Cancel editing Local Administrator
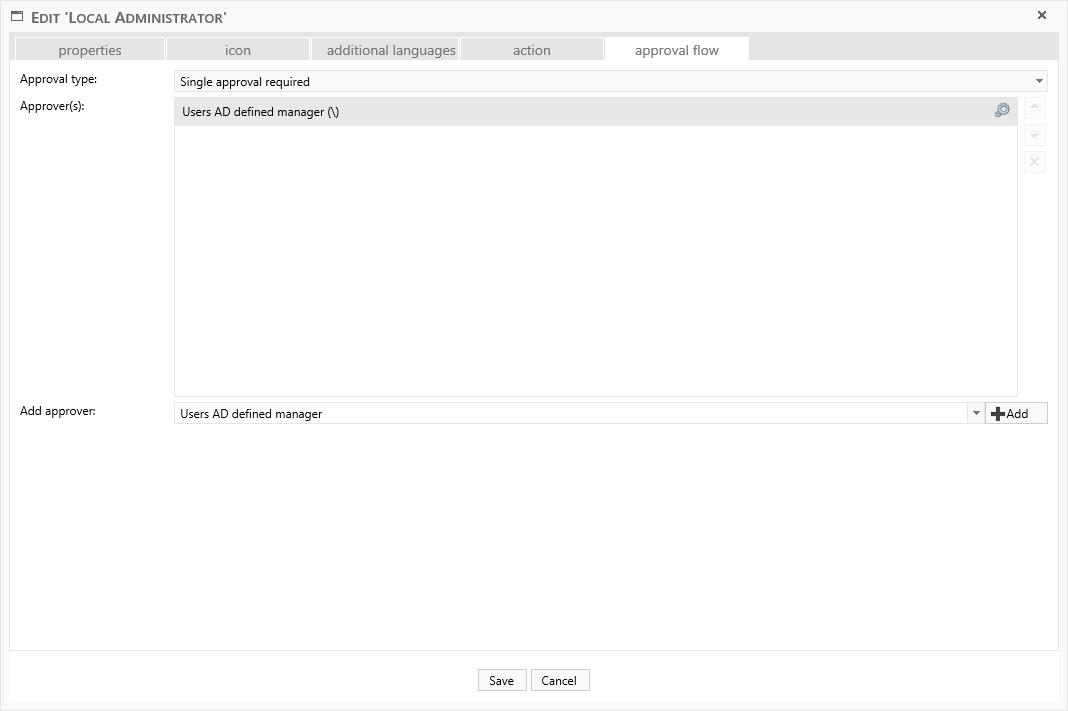Viewport: 1068px width, 711px height. 559,681
